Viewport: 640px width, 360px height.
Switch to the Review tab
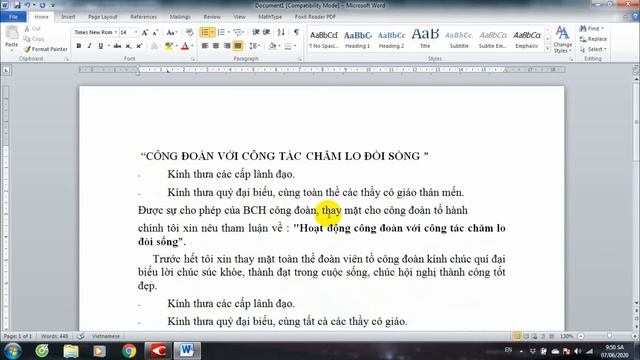(212, 17)
